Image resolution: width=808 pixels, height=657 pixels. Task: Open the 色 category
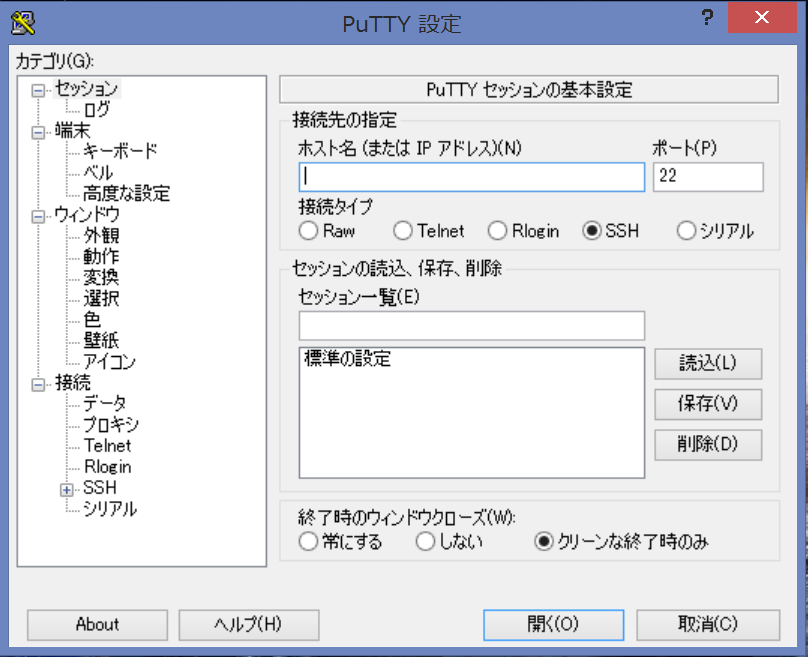pos(92,319)
